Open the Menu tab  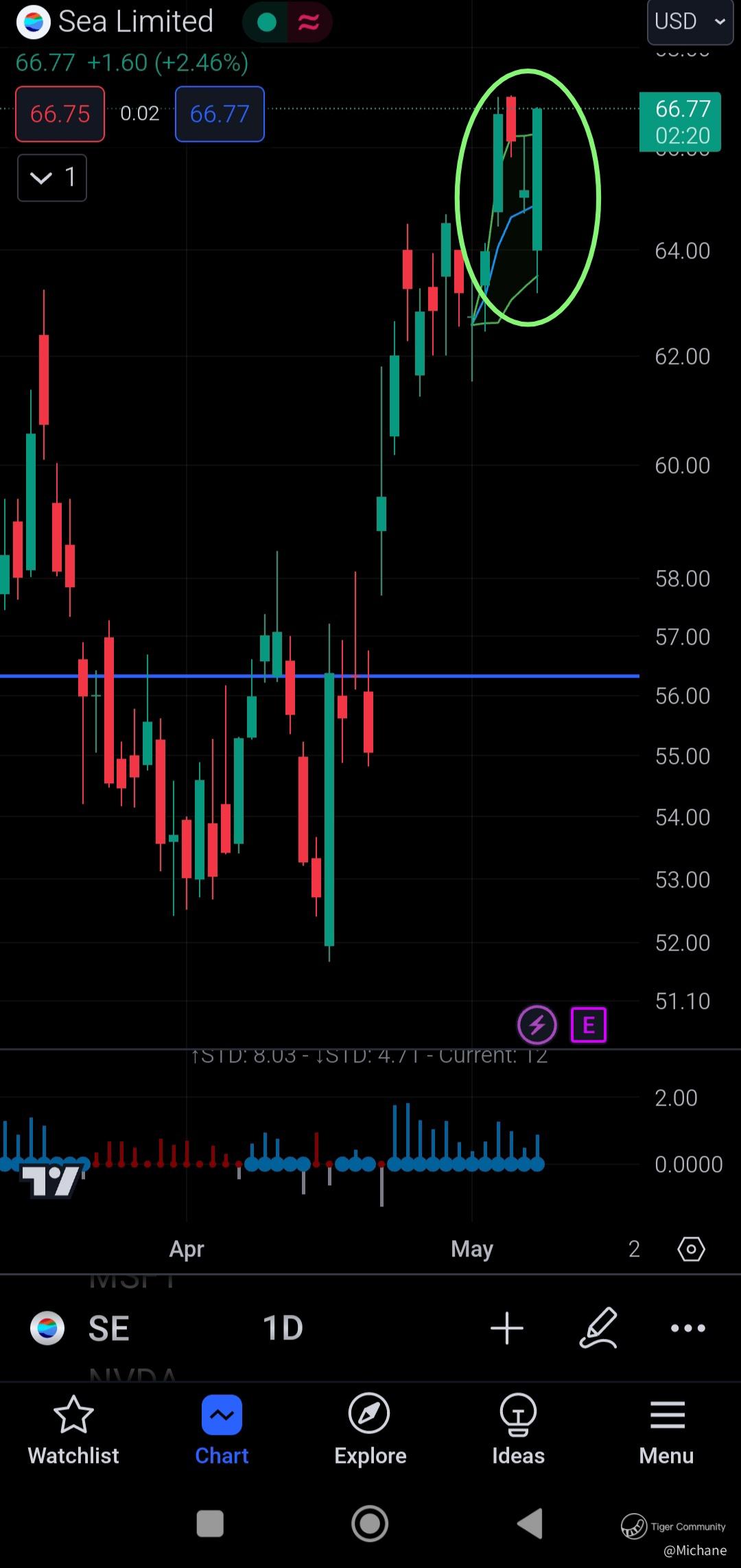(666, 1430)
